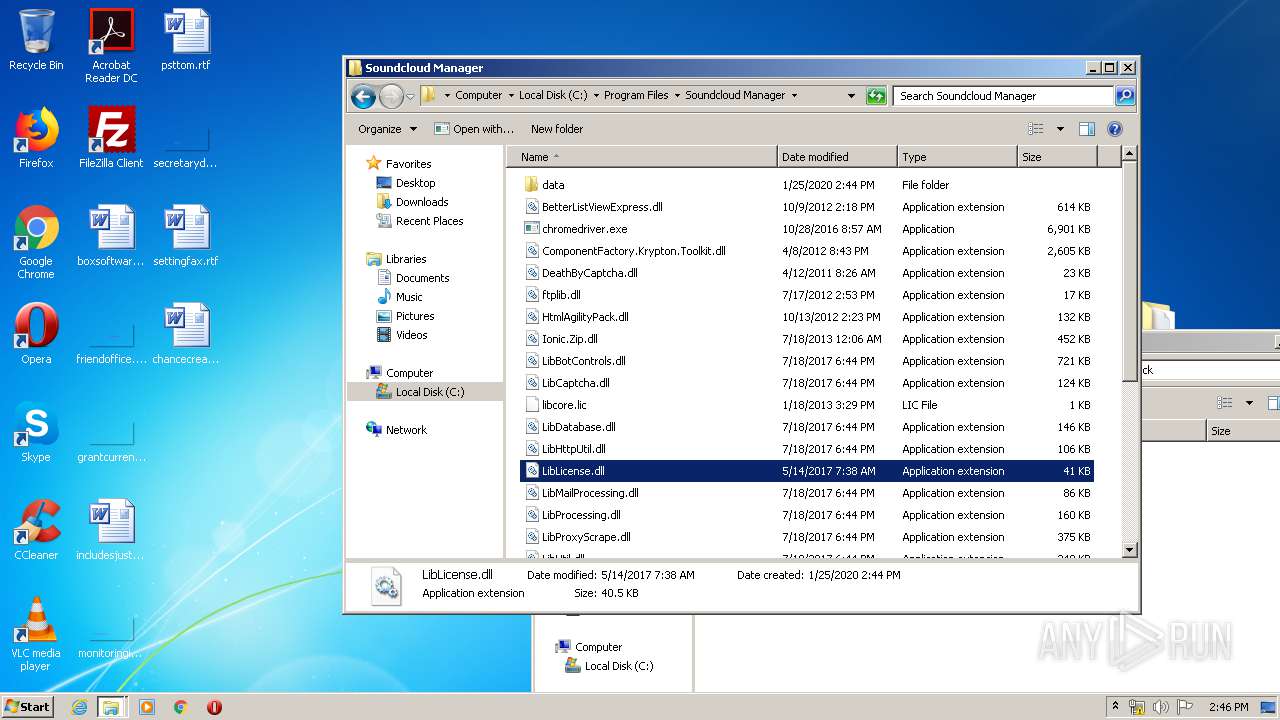Viewport: 1280px width, 720px height.
Task: Expand arrow after Soundcloud Manager in breadcrumb
Action: click(795, 96)
